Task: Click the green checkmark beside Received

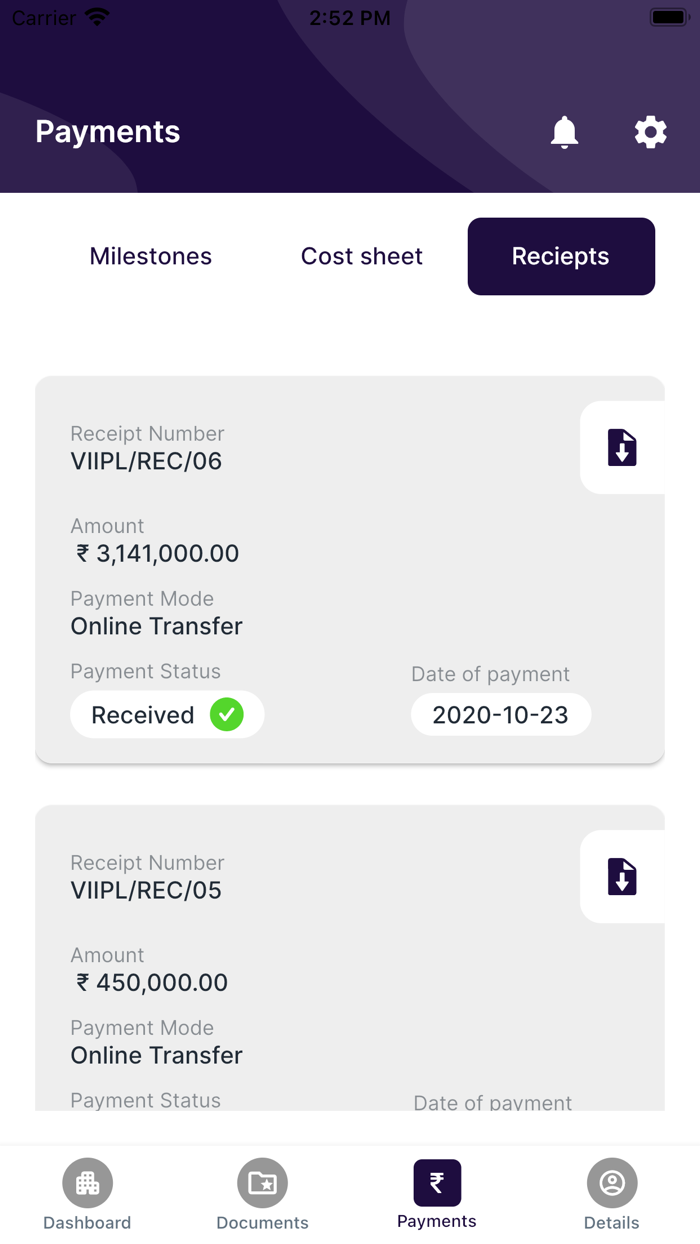Action: 226,714
